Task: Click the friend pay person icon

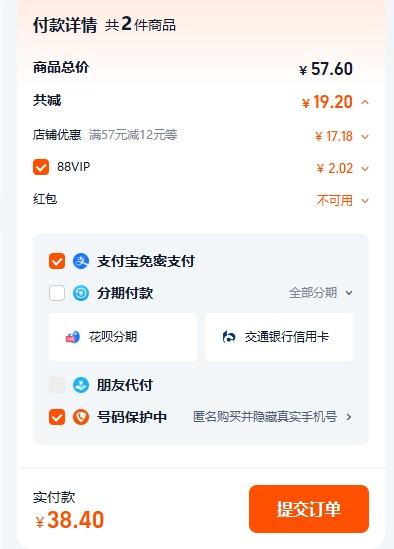Action: tap(81, 385)
